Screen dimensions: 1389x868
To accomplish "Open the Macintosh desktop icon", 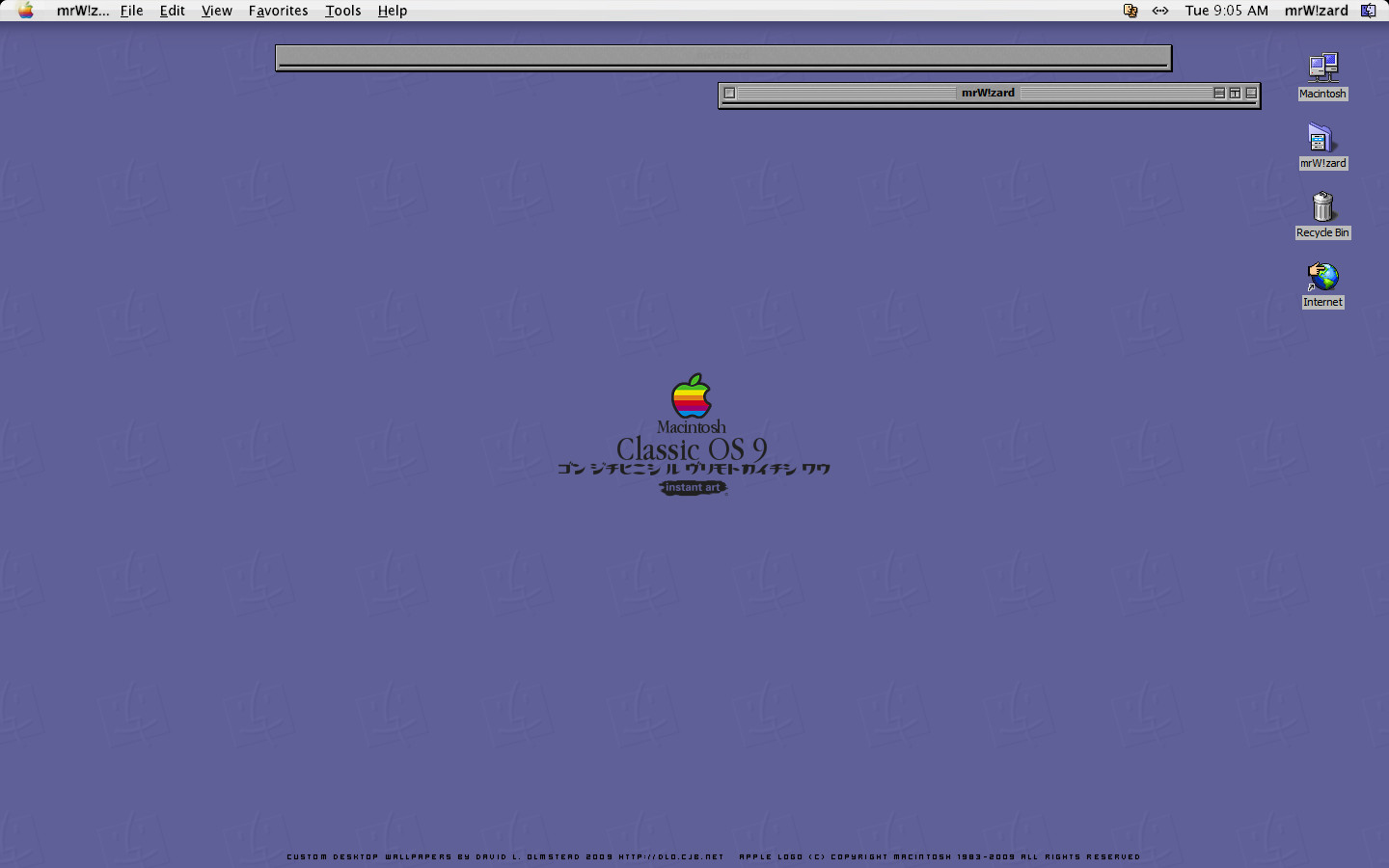I will (1322, 68).
